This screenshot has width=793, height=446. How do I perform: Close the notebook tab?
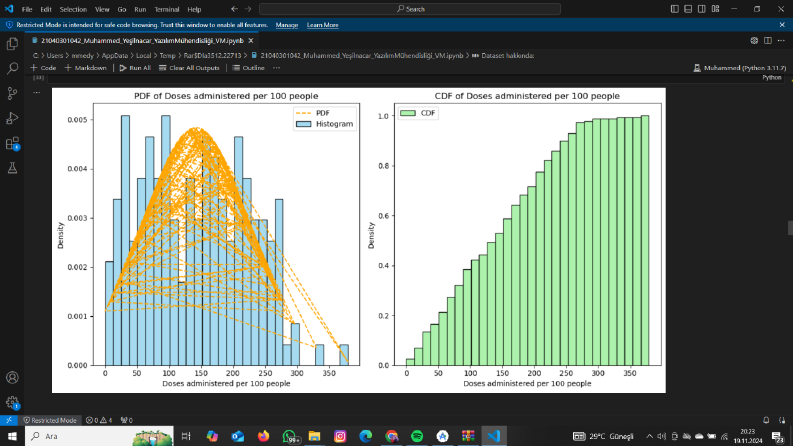251,40
